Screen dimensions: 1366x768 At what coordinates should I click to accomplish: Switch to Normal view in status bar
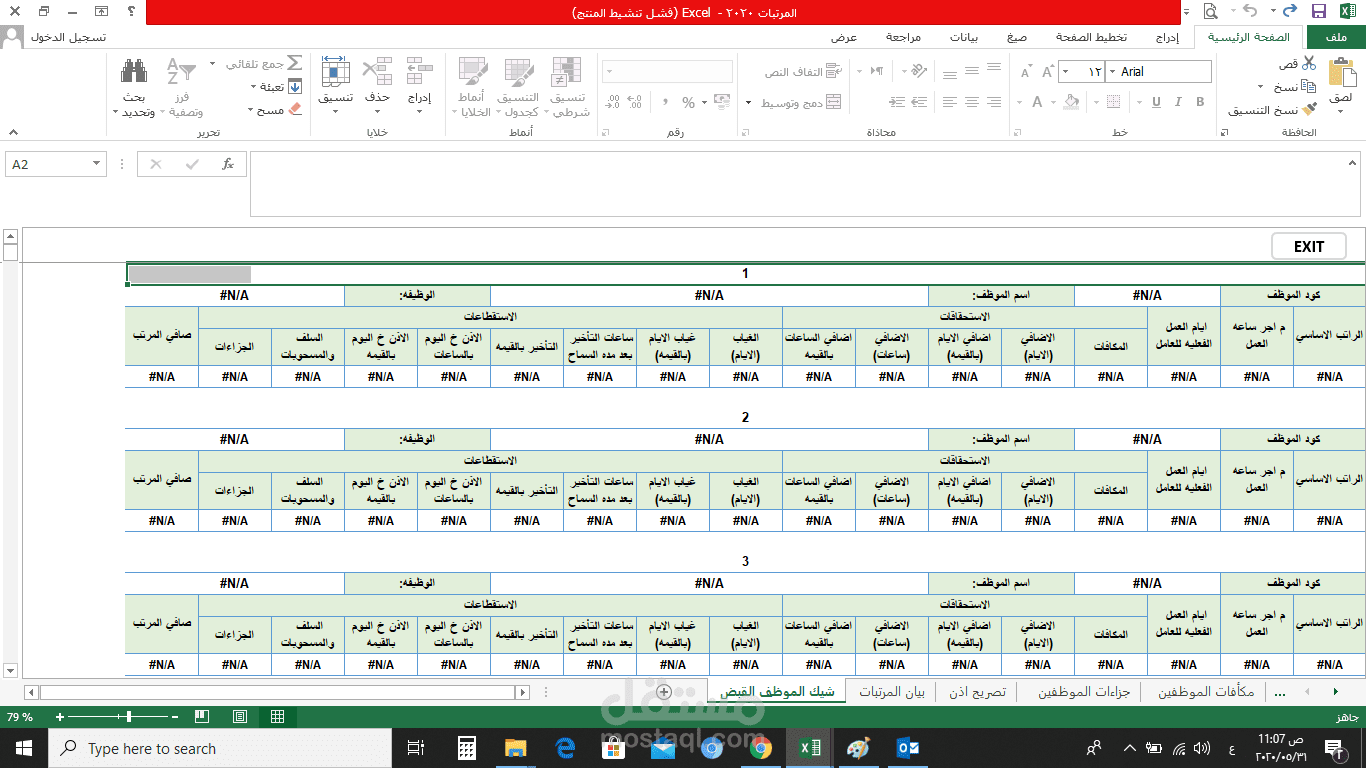click(x=277, y=717)
